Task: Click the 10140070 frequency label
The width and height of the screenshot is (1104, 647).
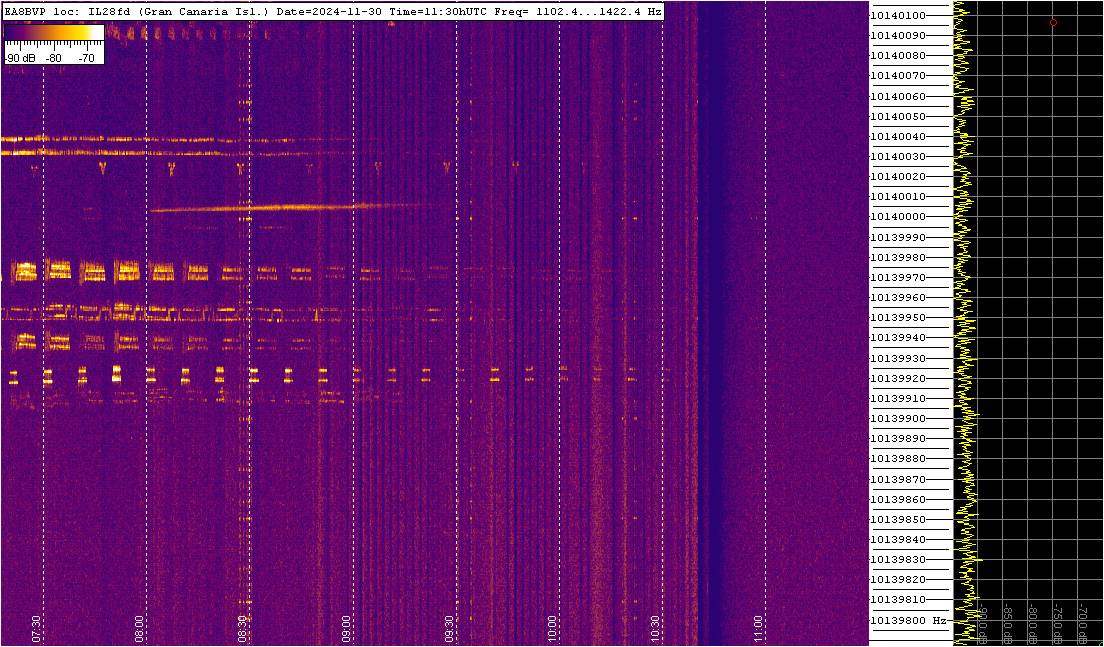Action: pyautogui.click(x=898, y=76)
